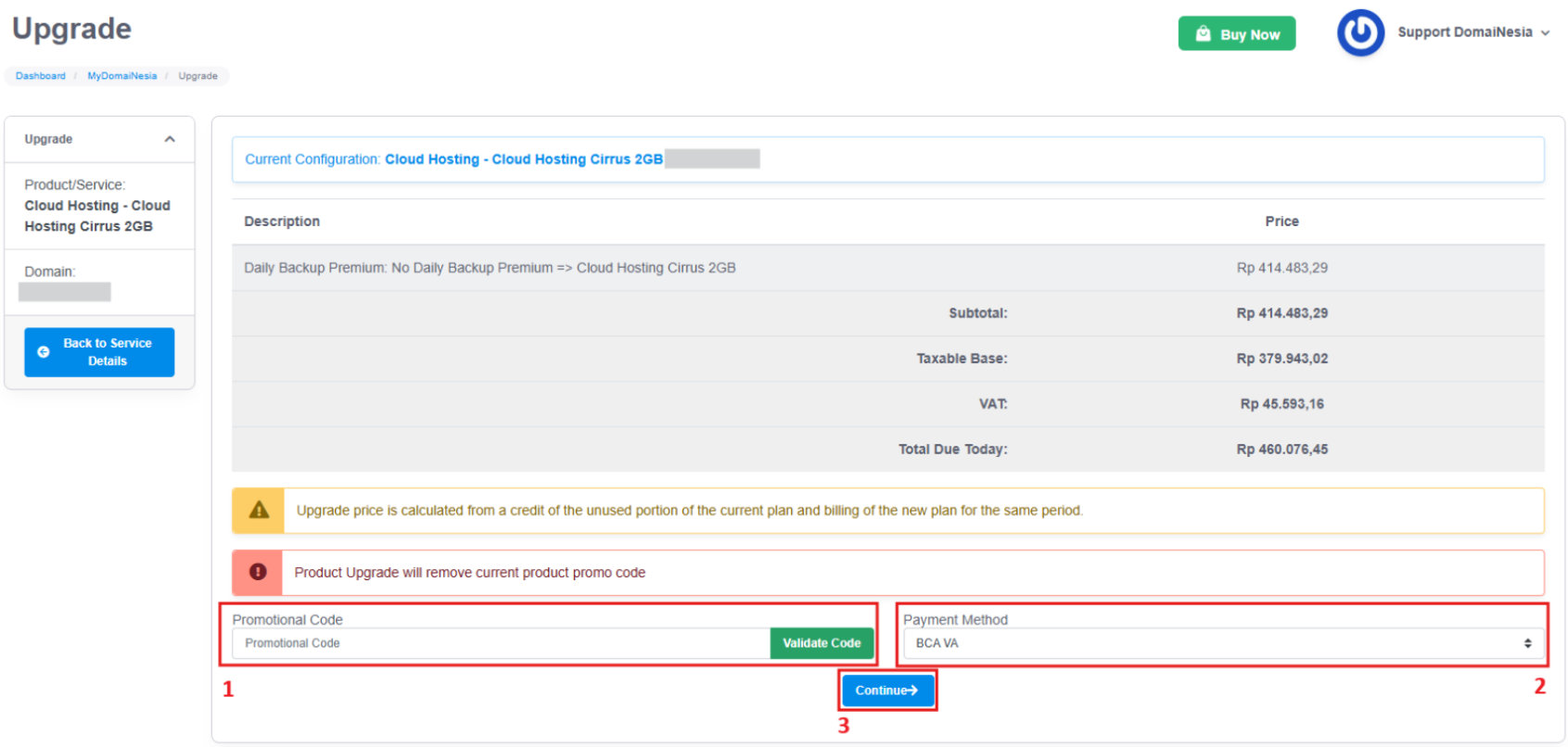Click the Cloud Hosting Cirrus 2GB configuration text
This screenshot has width=1568, height=747.
coord(524,159)
